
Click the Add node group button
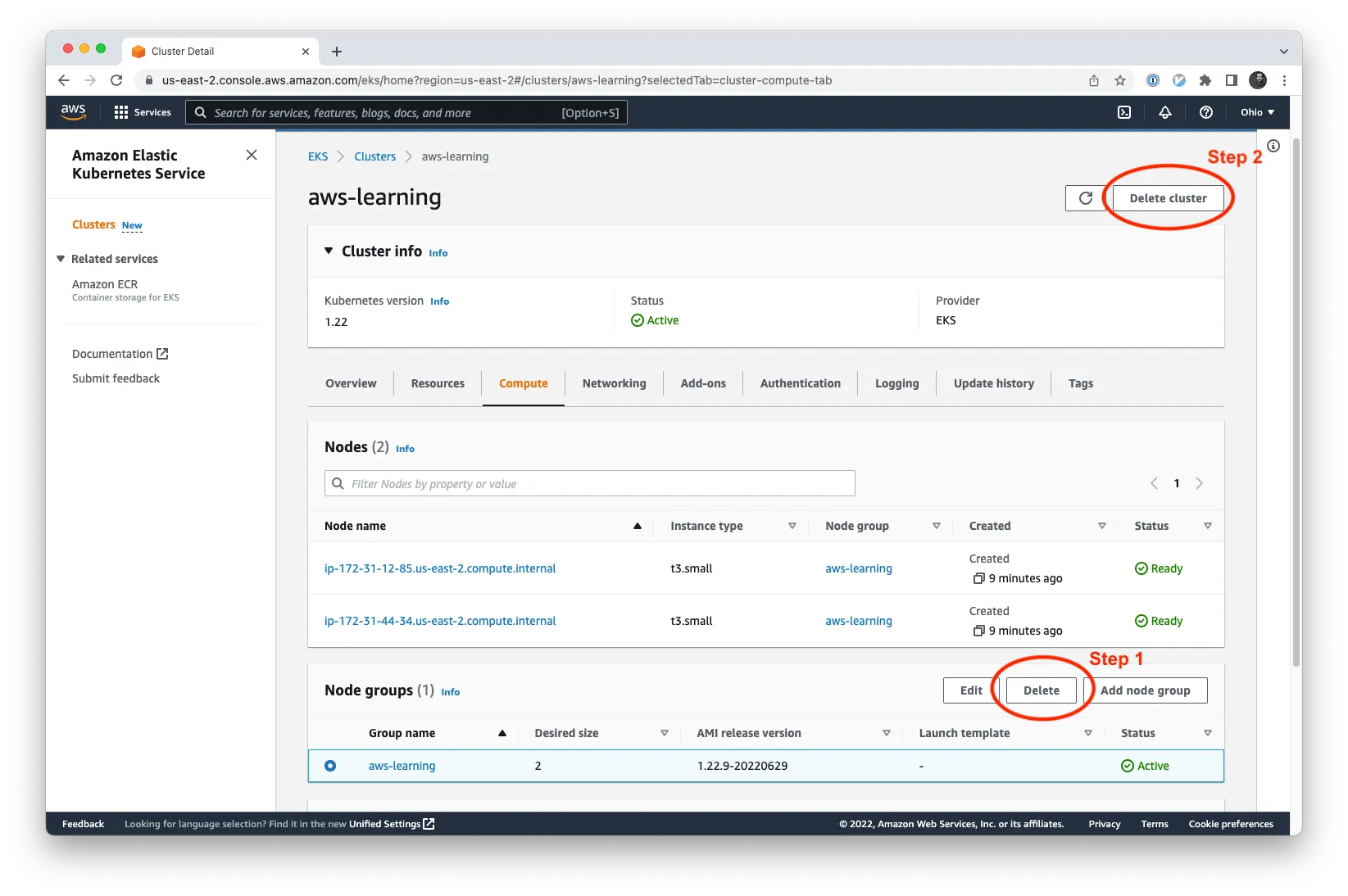point(1145,690)
